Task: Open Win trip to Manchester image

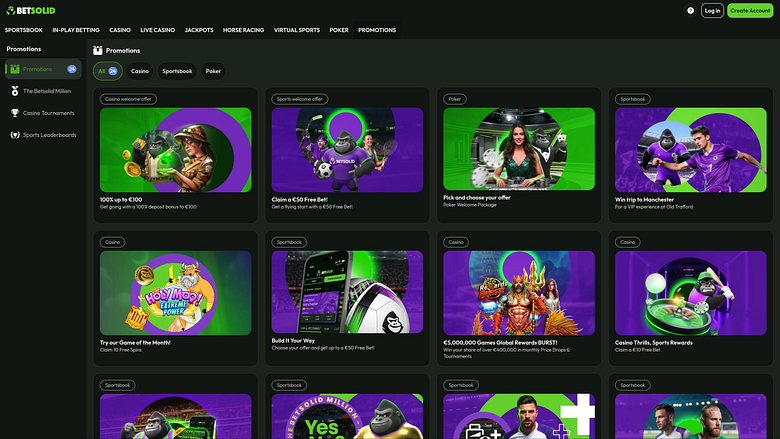Action: point(690,150)
